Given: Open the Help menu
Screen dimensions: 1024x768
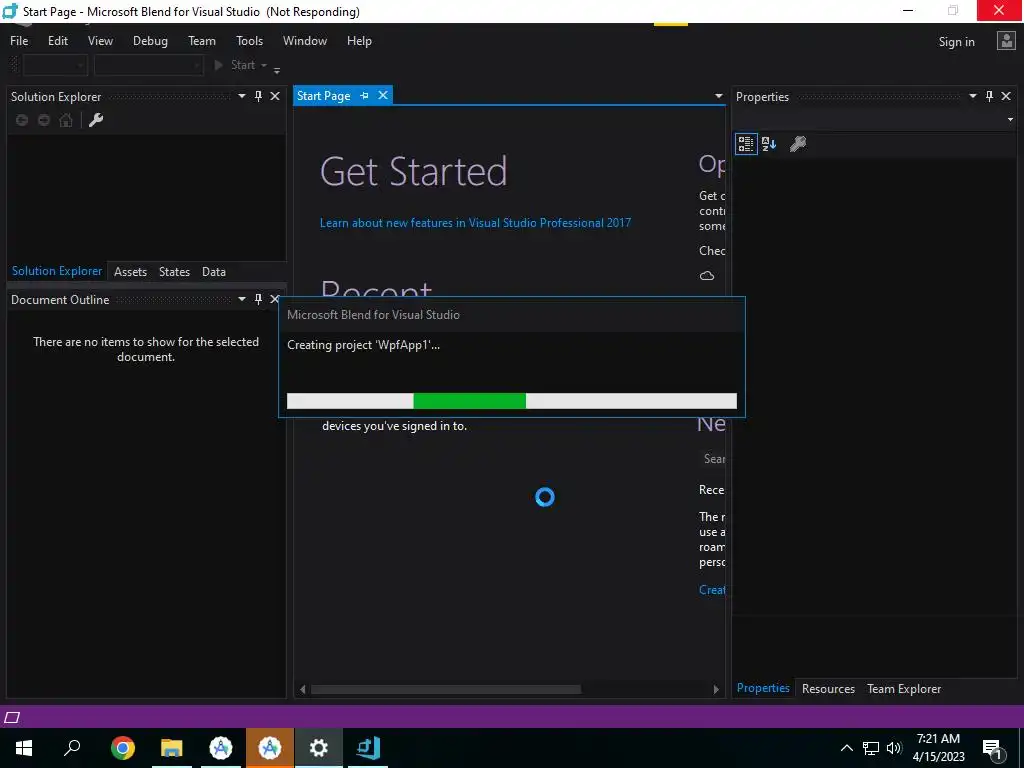Looking at the screenshot, I should point(359,40).
